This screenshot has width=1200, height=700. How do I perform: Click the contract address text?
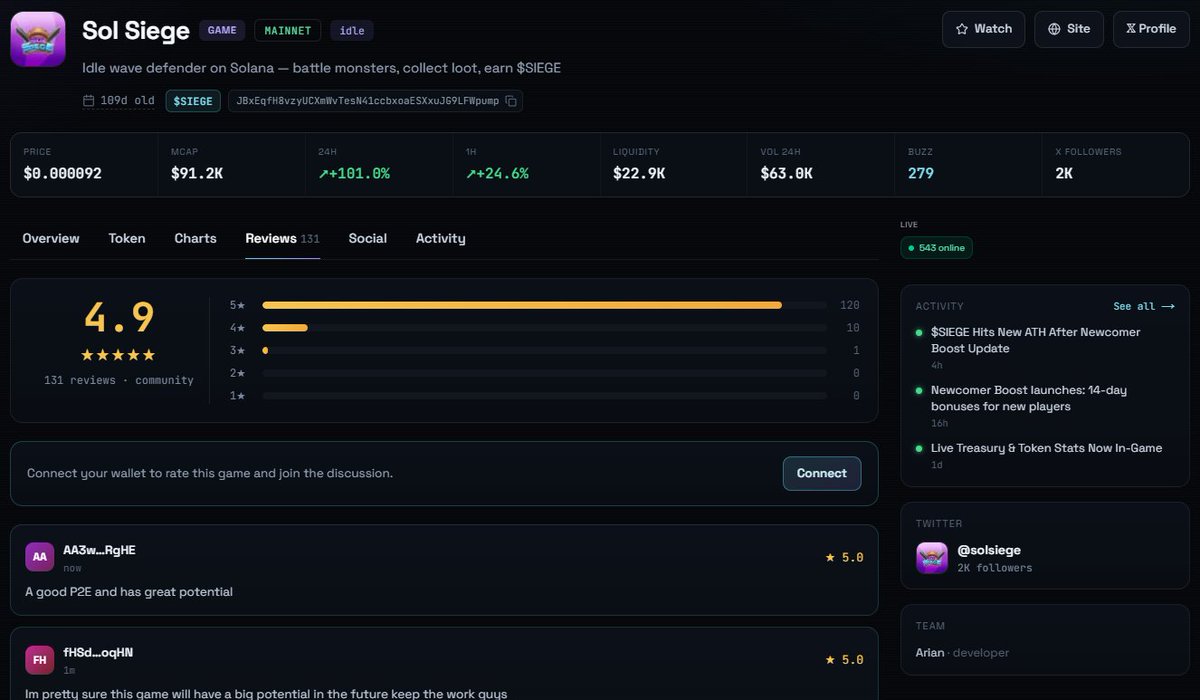367,101
